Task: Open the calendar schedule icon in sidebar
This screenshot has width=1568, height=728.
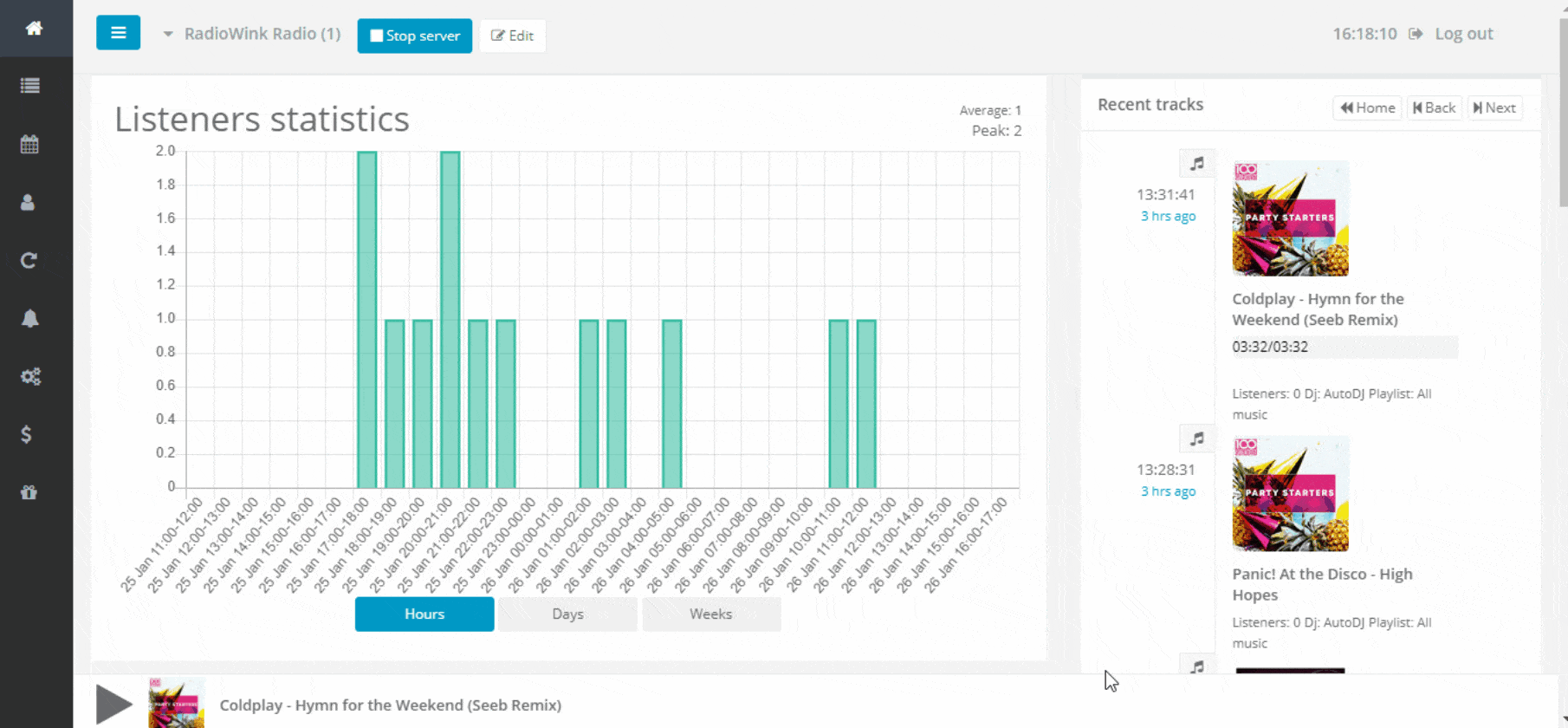Action: point(29,144)
